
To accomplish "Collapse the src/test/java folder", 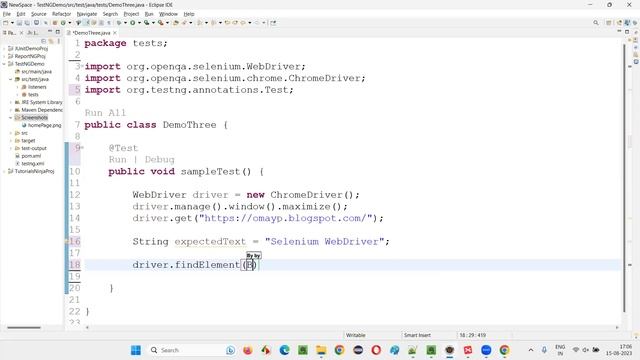I will (x=11, y=79).
